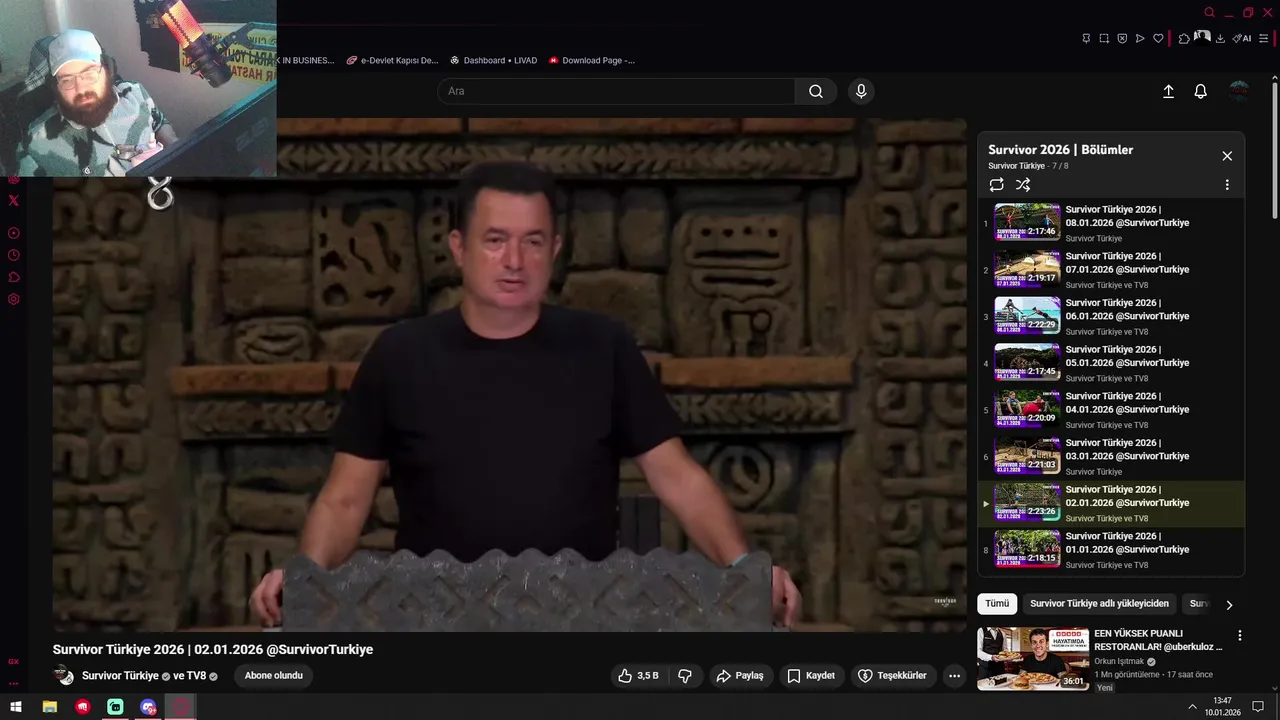Open YouTube account avatar menu
Image resolution: width=1280 pixels, height=720 pixels.
pyautogui.click(x=1239, y=91)
